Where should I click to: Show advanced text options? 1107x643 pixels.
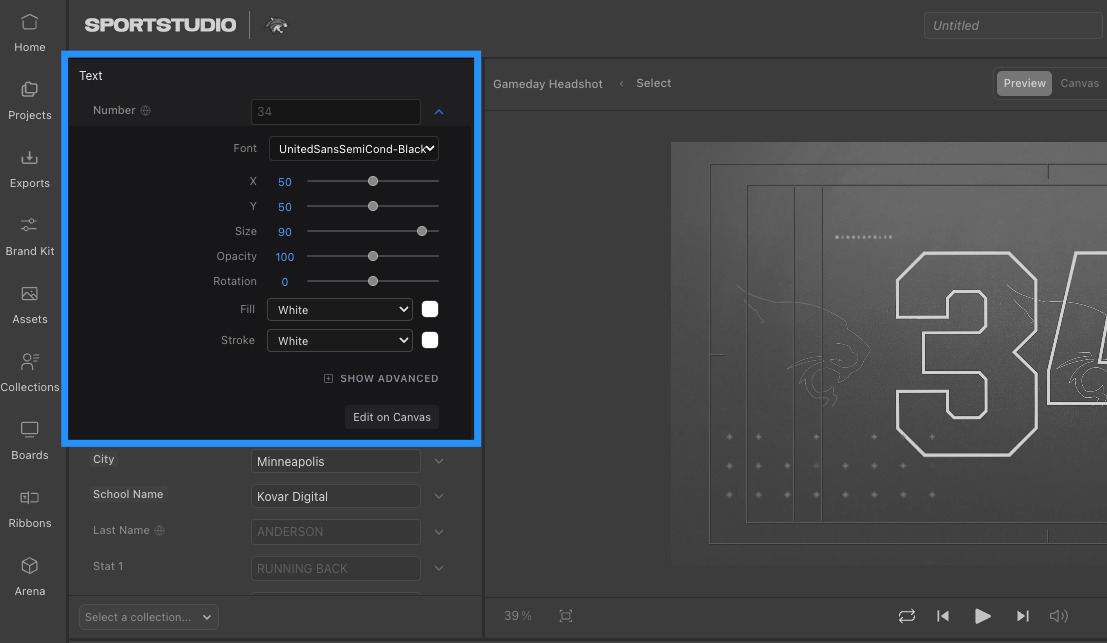pos(381,379)
